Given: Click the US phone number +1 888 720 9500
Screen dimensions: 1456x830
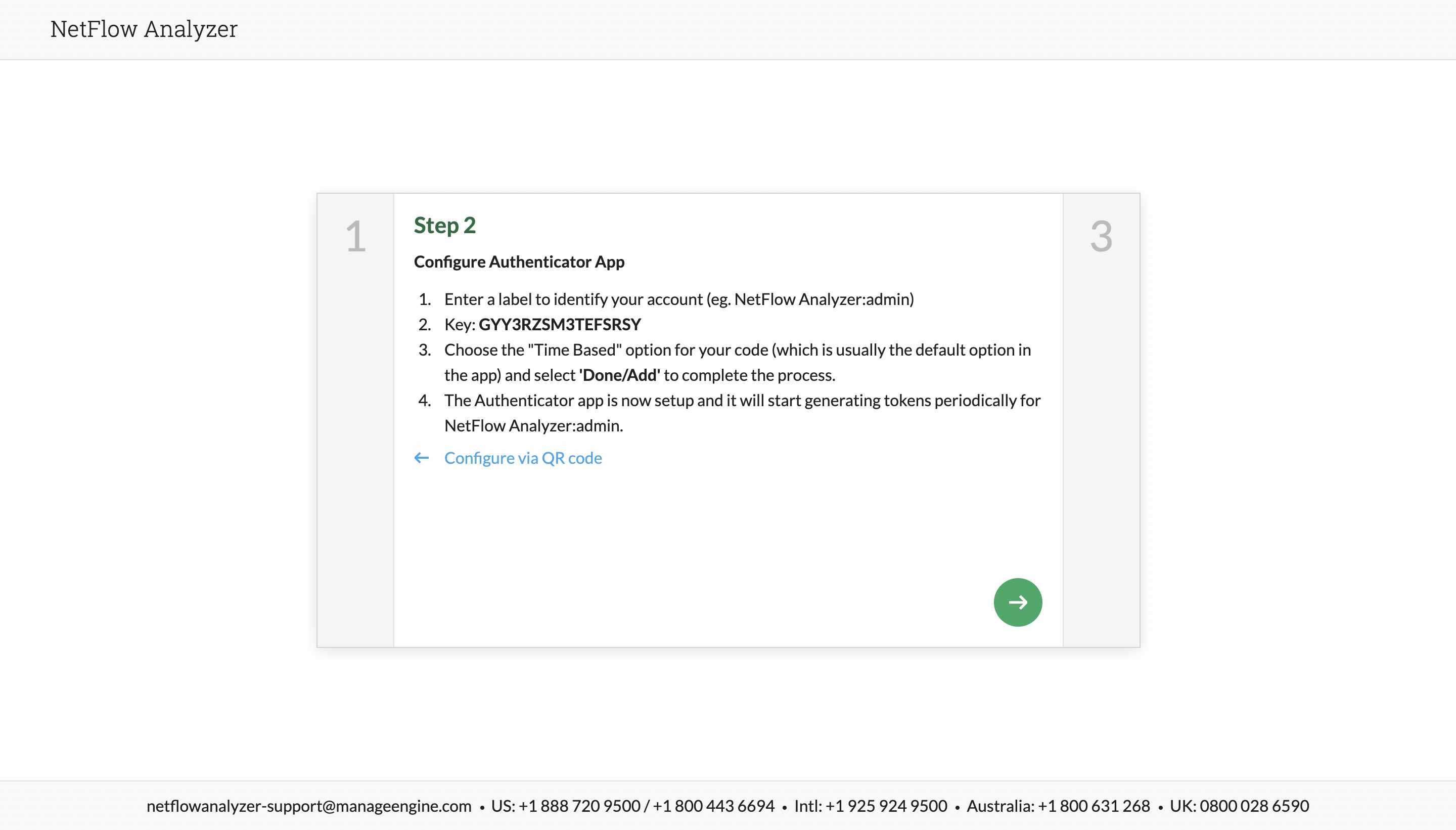Looking at the screenshot, I should click(579, 806).
